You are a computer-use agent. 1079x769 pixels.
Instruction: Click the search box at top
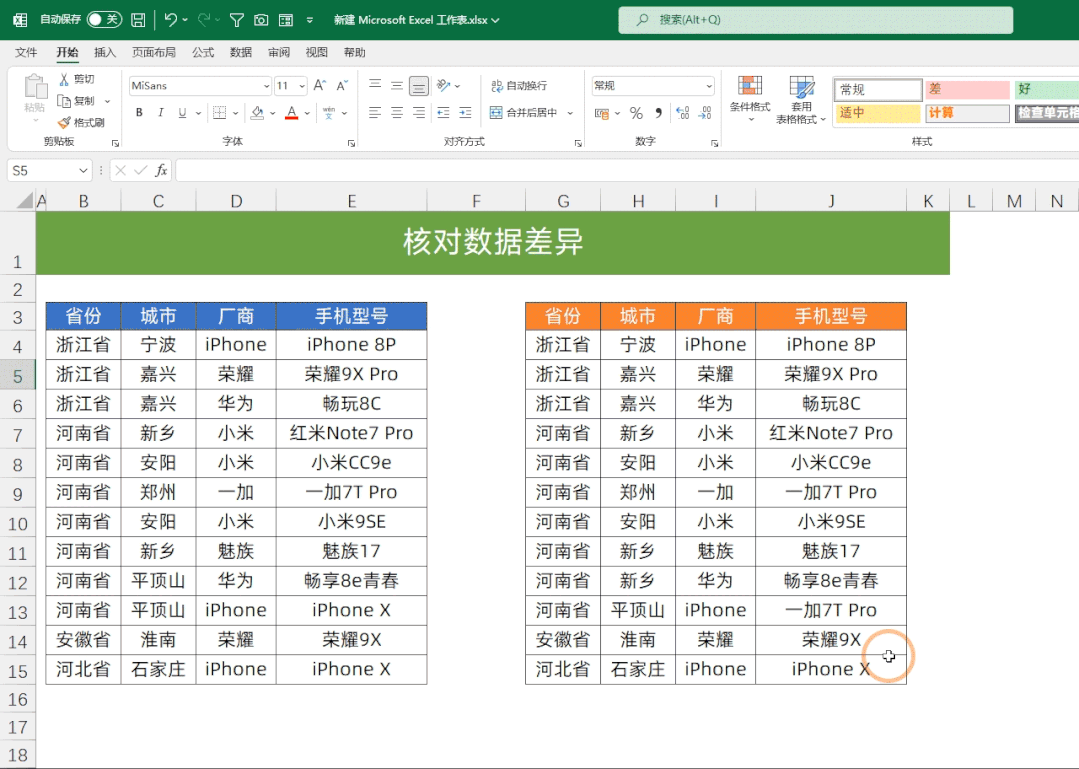(x=815, y=20)
